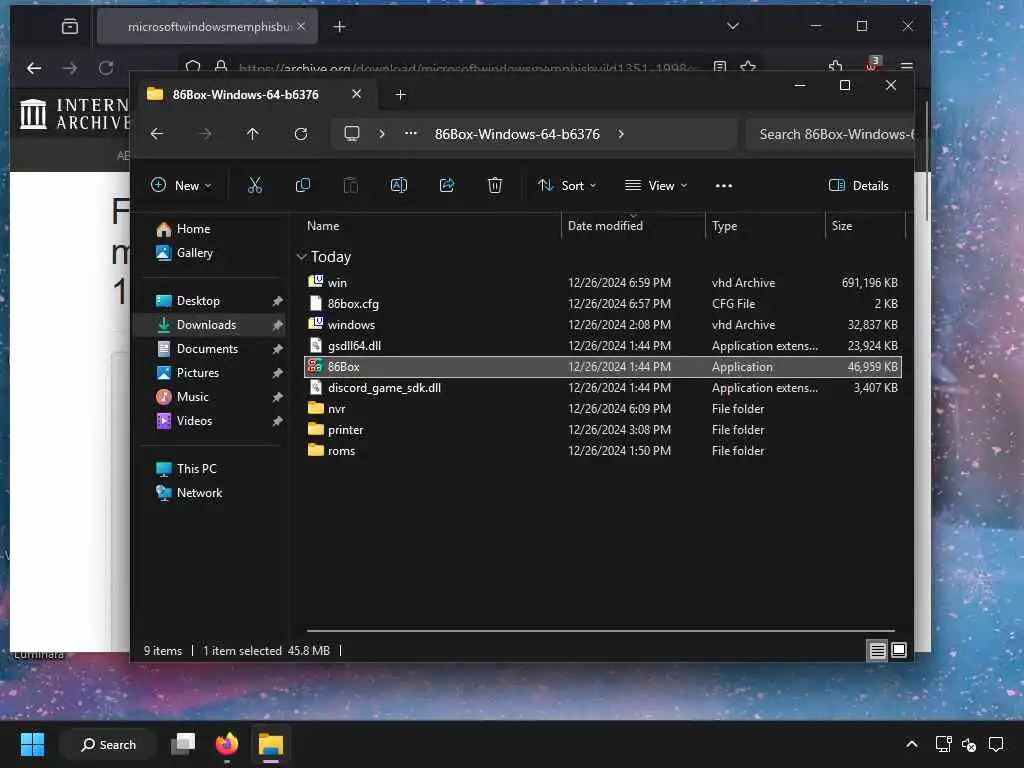Open Firefox from the taskbar

coord(227,744)
